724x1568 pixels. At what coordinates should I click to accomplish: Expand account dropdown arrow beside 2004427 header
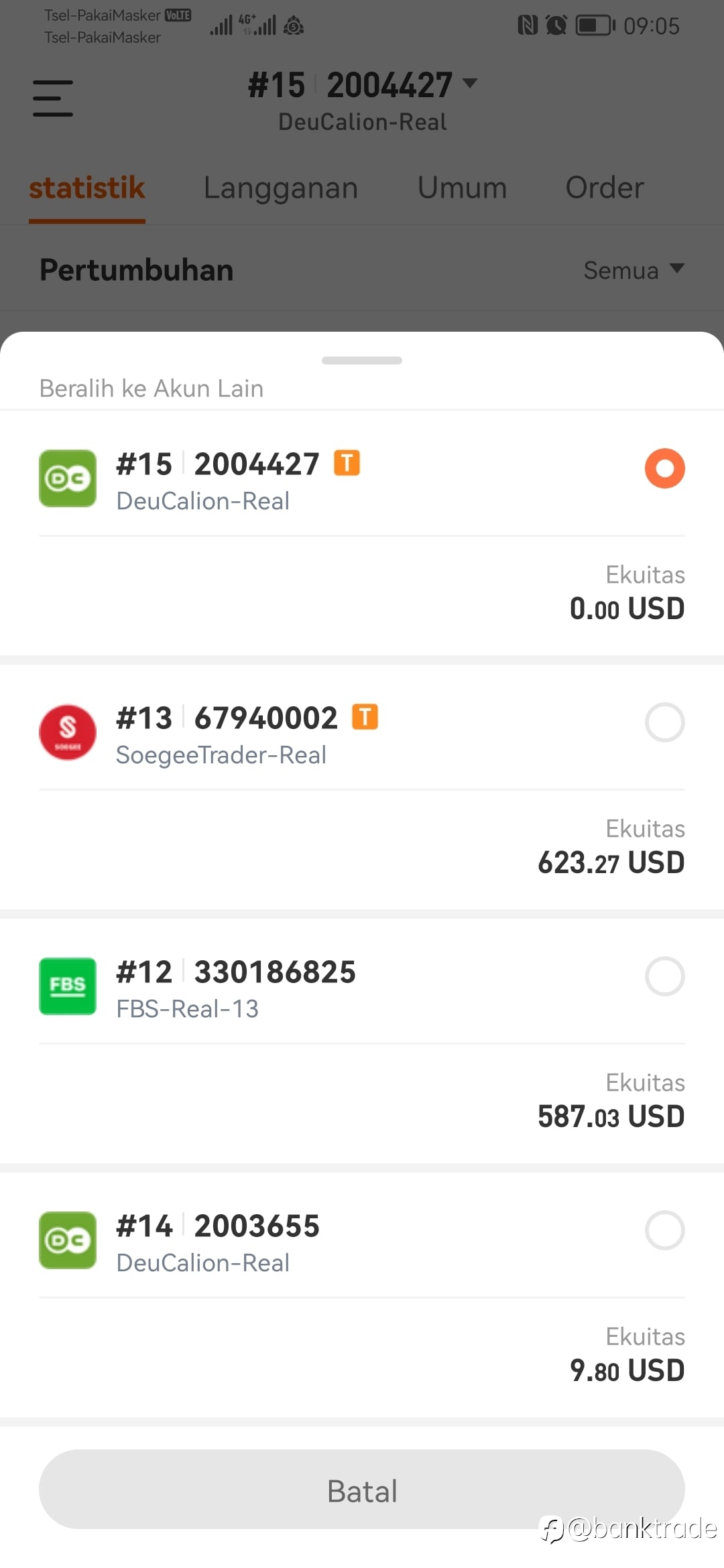coord(470,83)
